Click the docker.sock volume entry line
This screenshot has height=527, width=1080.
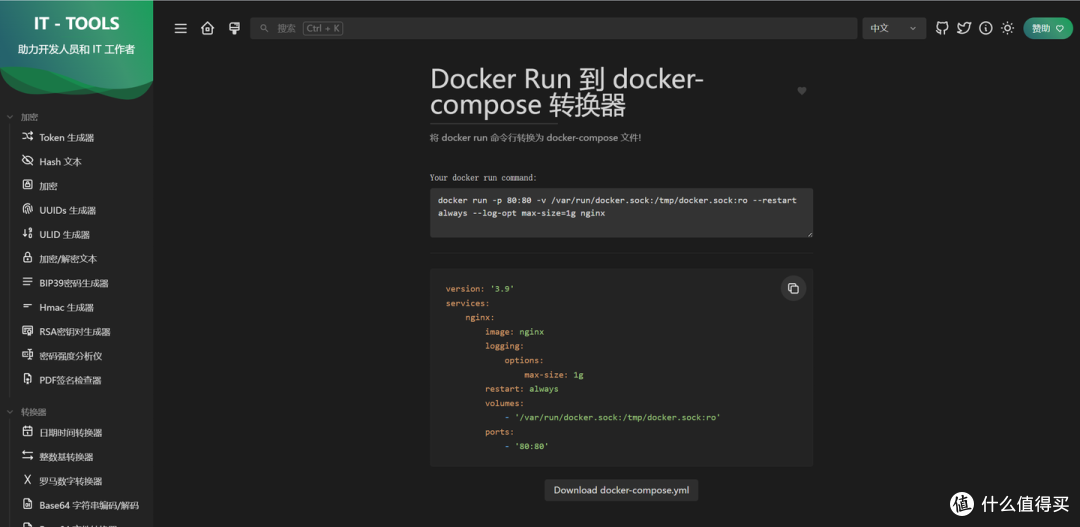612,417
